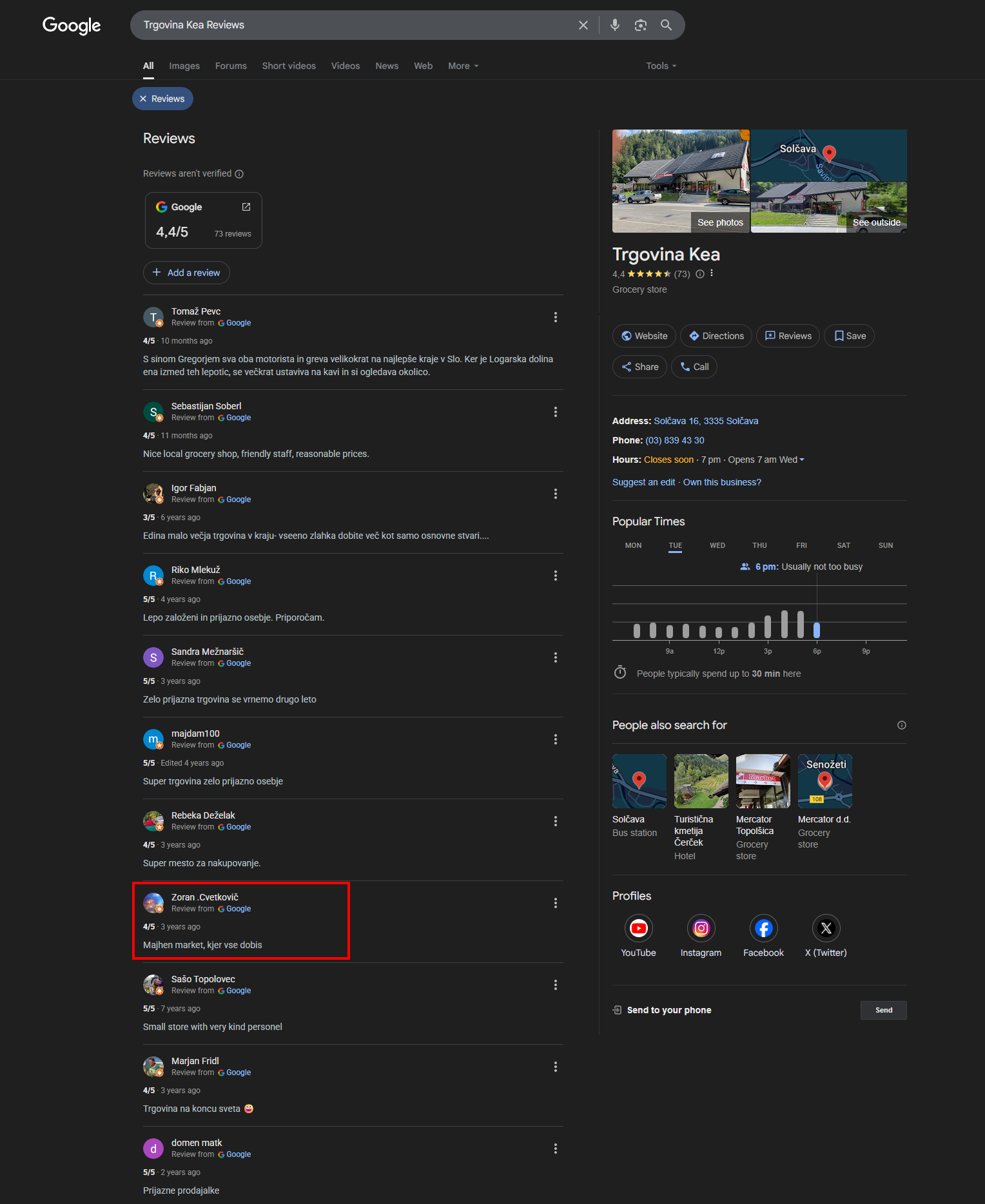Switch to Videos tab
This screenshot has height=1204, width=985.
click(x=346, y=66)
